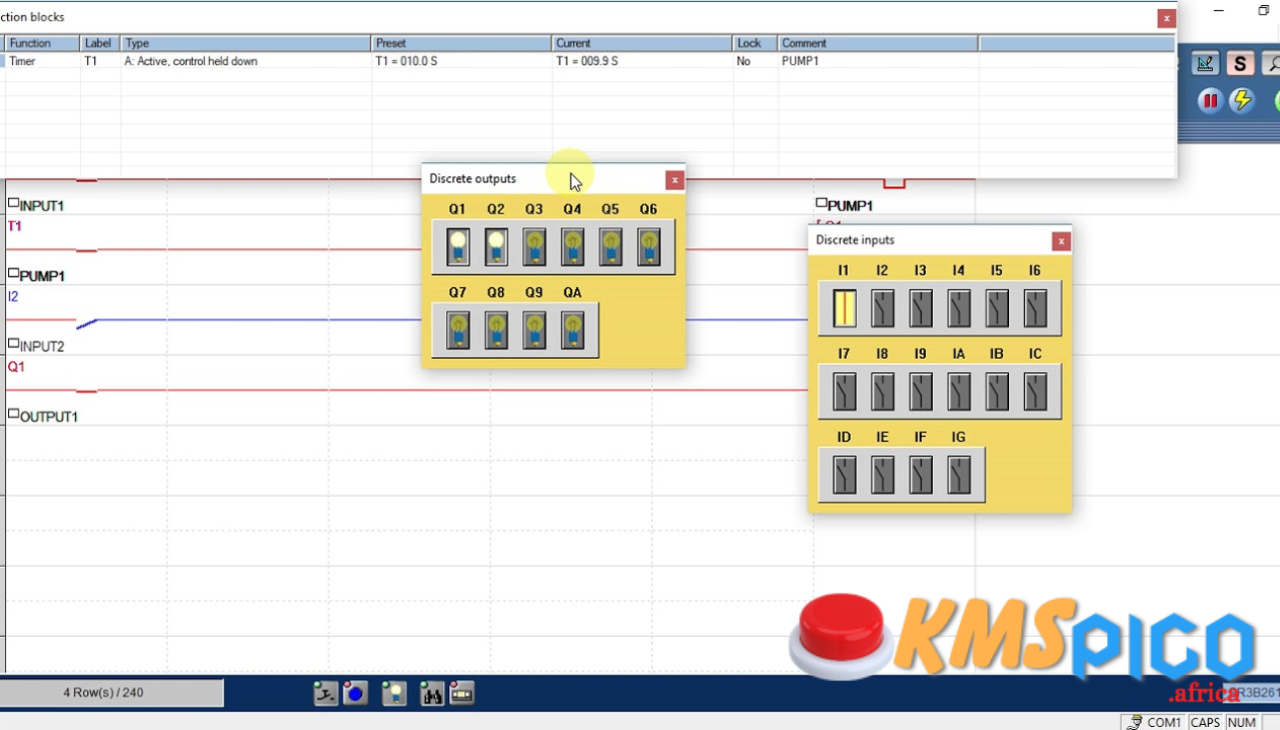Image resolution: width=1280 pixels, height=730 pixels.
Task: Click the Q7 output lamp
Action: (x=458, y=330)
